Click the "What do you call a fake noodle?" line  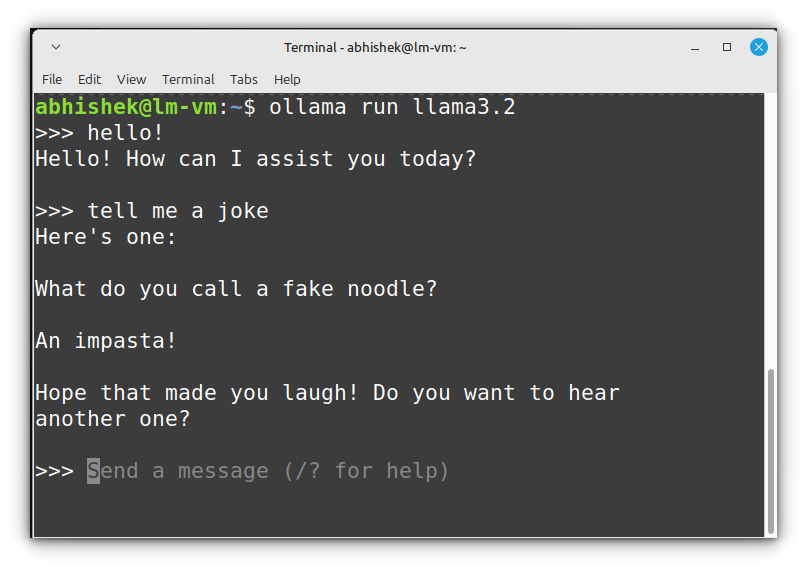pyautogui.click(x=236, y=289)
